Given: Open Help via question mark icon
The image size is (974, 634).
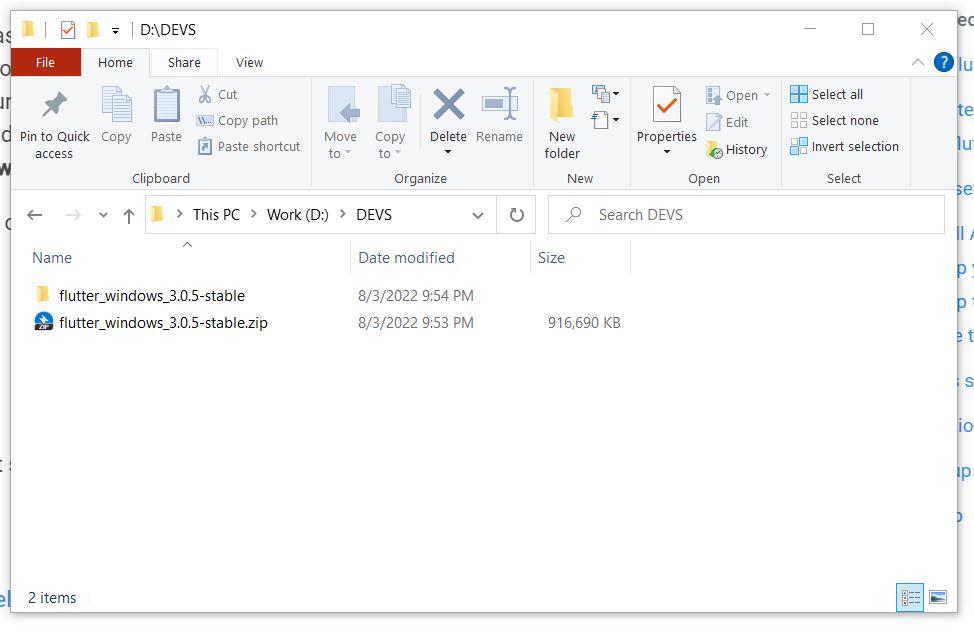Looking at the screenshot, I should [944, 62].
